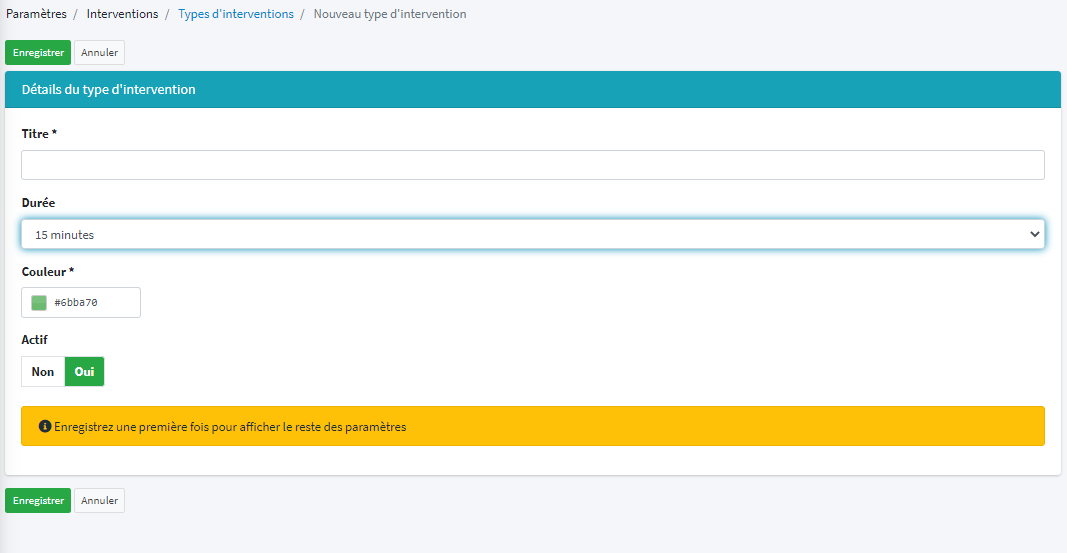The image size is (1067, 553).
Task: Open the green color swatch picker
Action: click(x=39, y=303)
